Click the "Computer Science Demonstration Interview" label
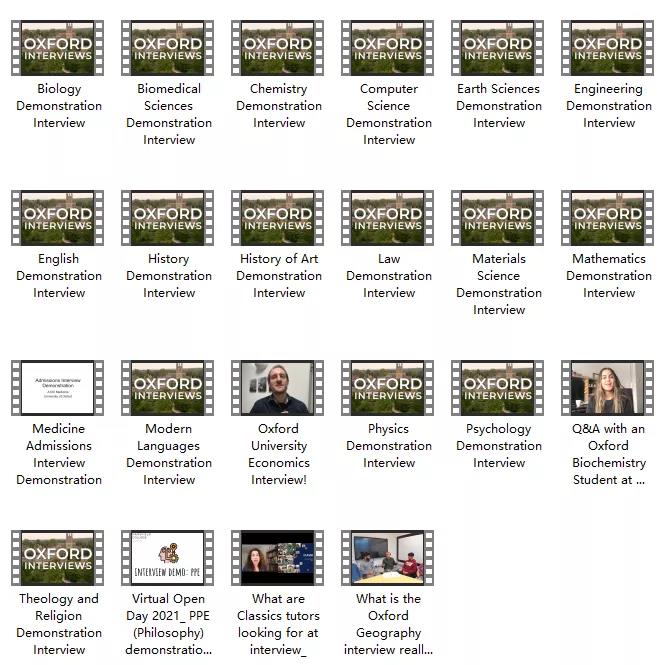The width and height of the screenshot is (660, 665). tap(389, 114)
